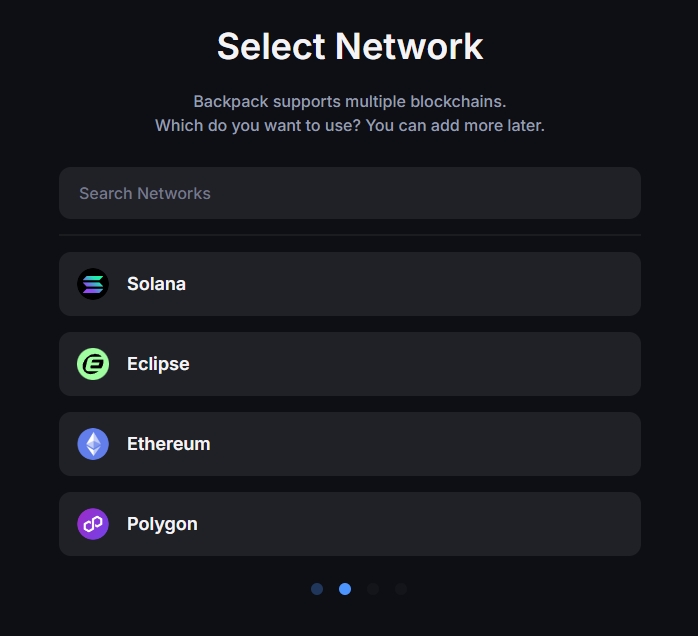This screenshot has height=636, width=698.
Task: Click the Select Network heading
Action: point(349,46)
